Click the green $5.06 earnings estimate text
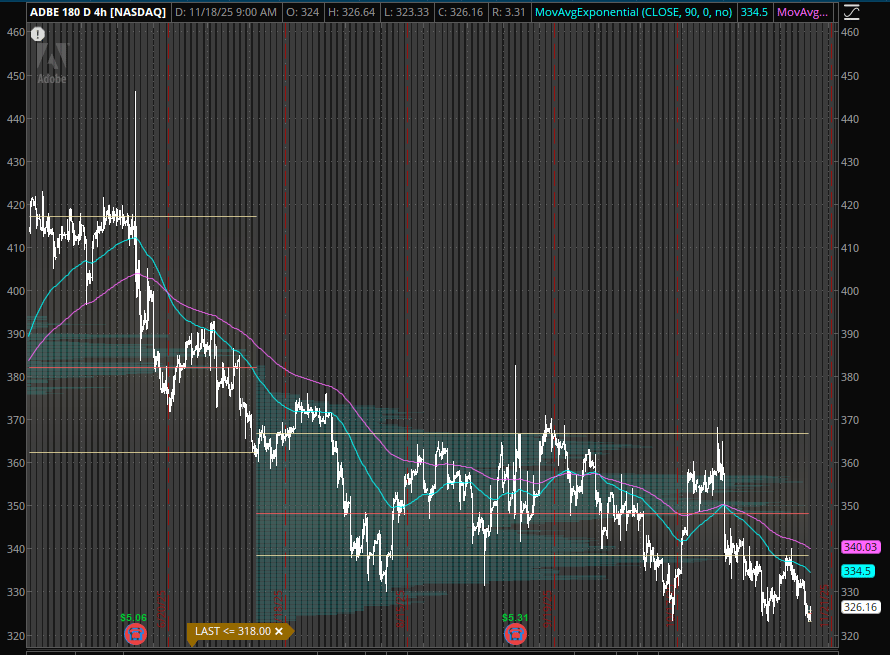 133,618
